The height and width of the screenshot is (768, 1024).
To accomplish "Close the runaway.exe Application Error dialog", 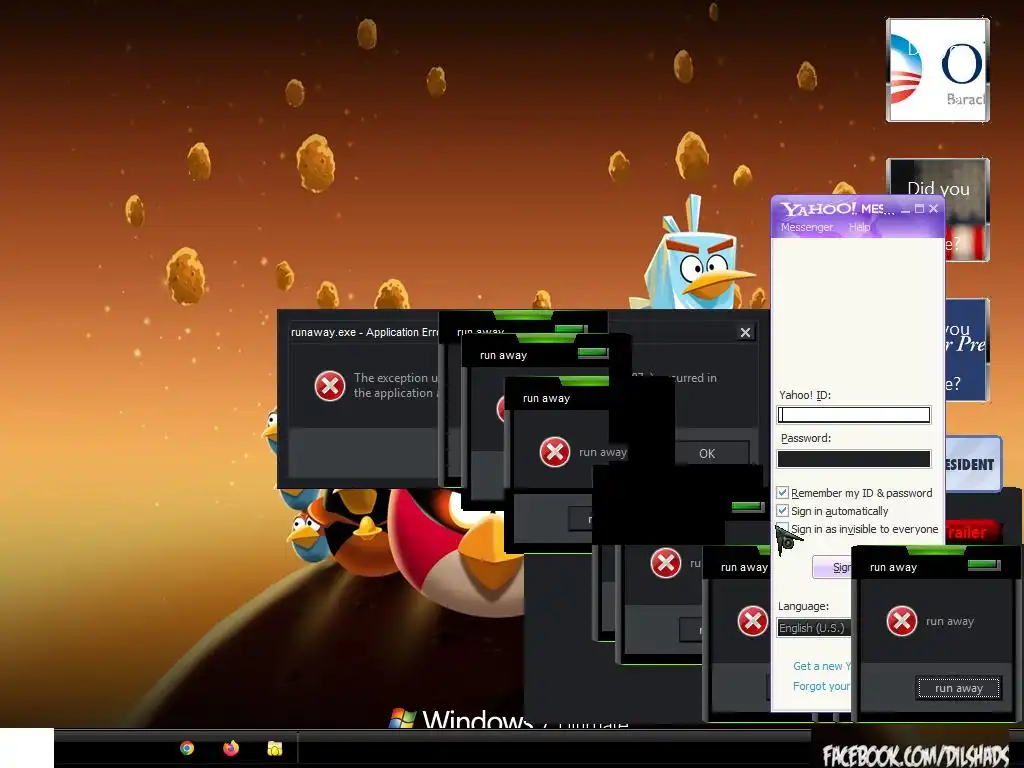I will (745, 332).
